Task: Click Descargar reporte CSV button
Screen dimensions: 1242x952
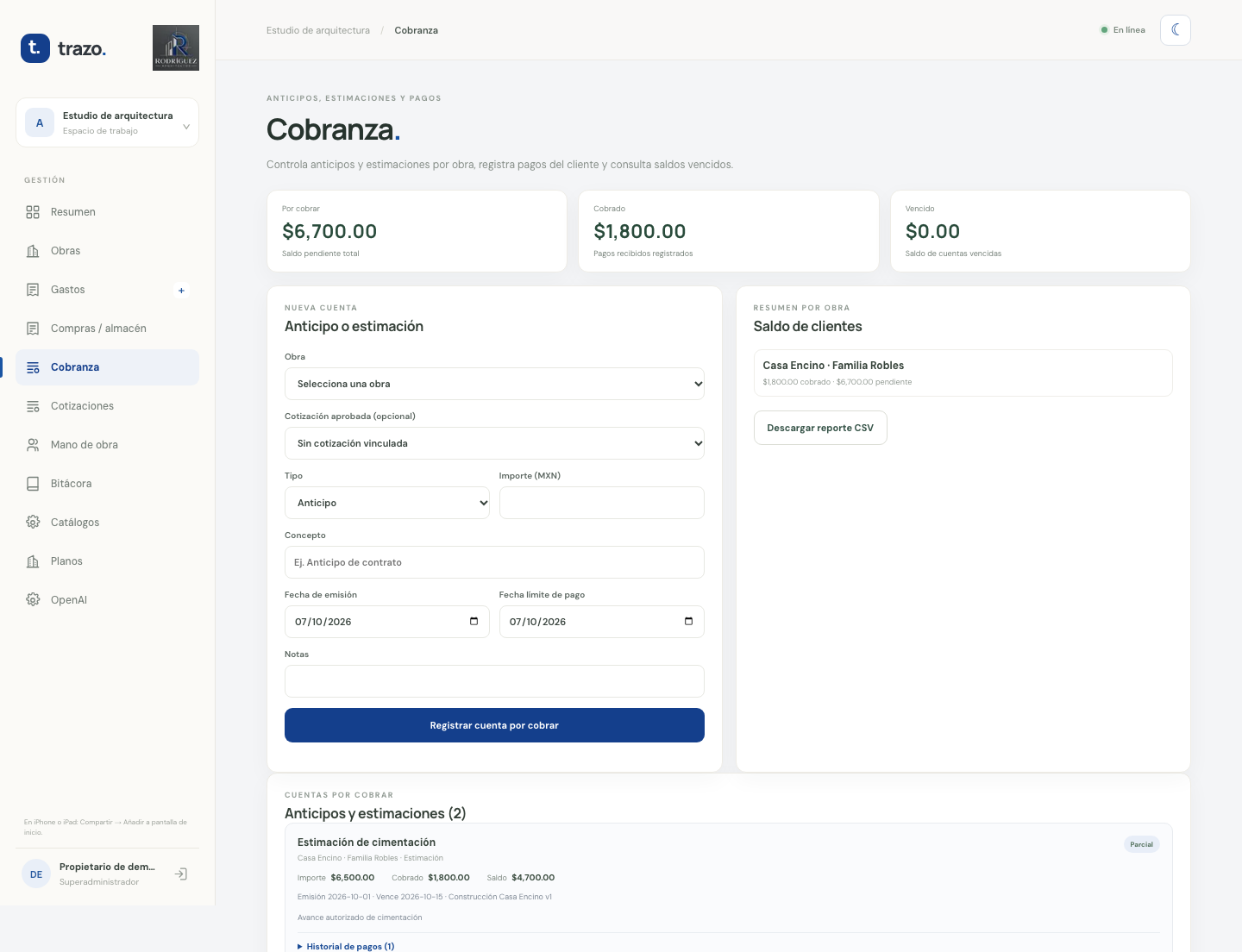Action: click(820, 428)
